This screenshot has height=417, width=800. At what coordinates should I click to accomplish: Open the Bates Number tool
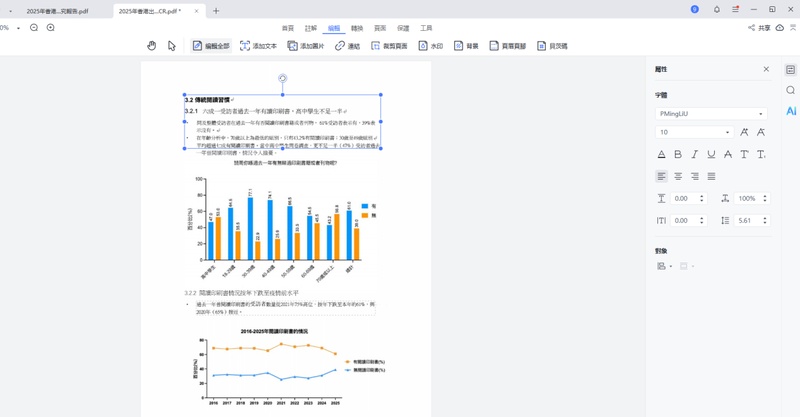[x=552, y=46]
